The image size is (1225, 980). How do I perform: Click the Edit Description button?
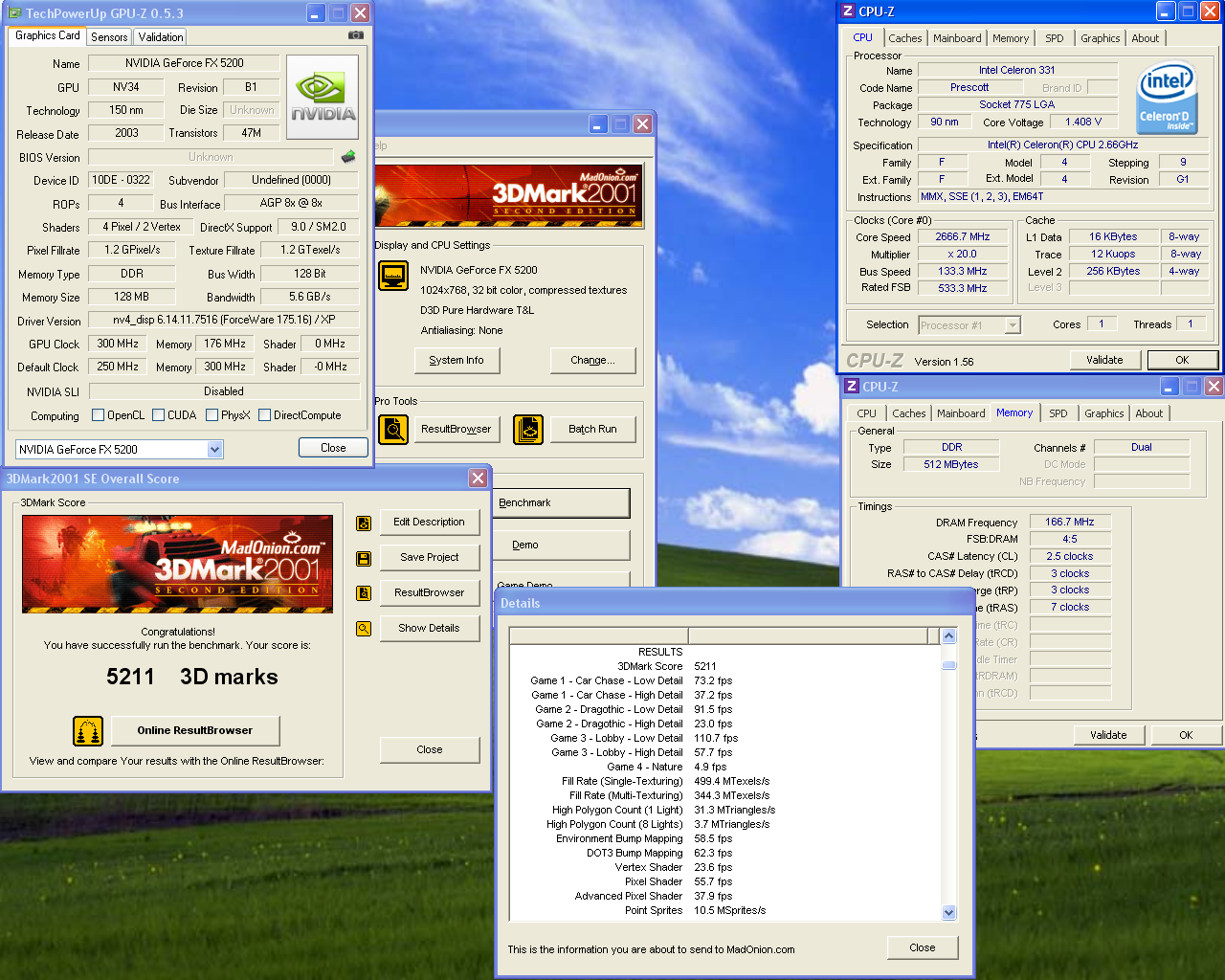coord(429,523)
